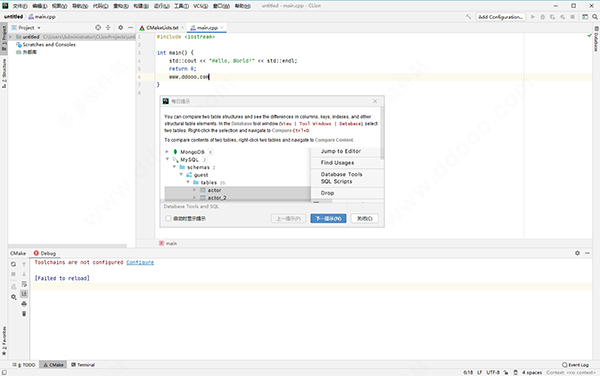Image resolution: width=600 pixels, height=376 pixels.
Task: Open Project panel gear settings
Action: [121, 28]
